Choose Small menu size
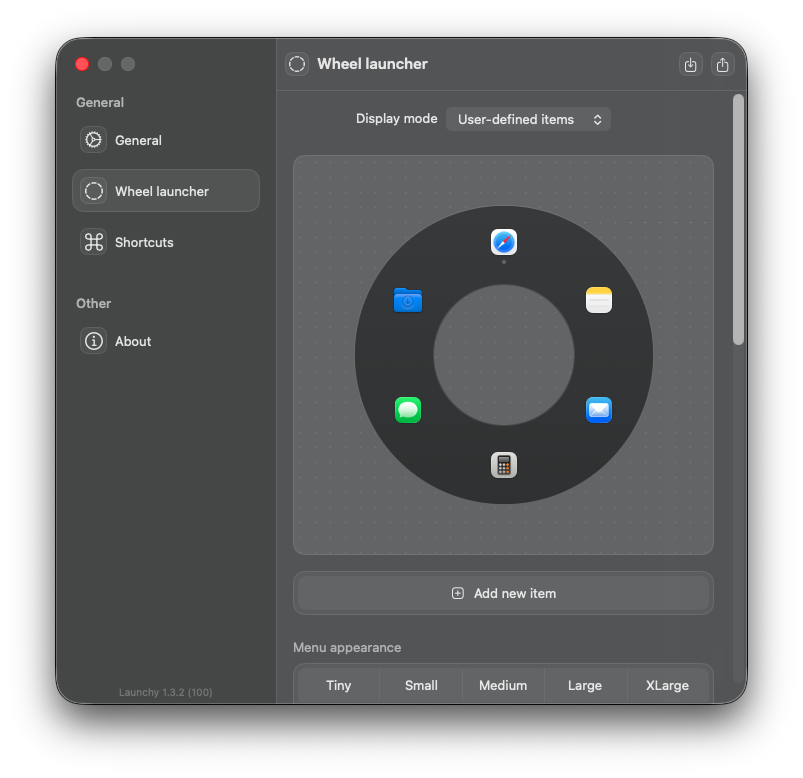Image resolution: width=803 pixels, height=778 pixels. [421, 685]
